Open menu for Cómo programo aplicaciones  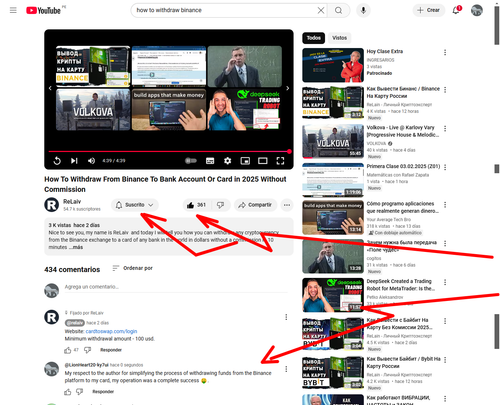pos(445,204)
